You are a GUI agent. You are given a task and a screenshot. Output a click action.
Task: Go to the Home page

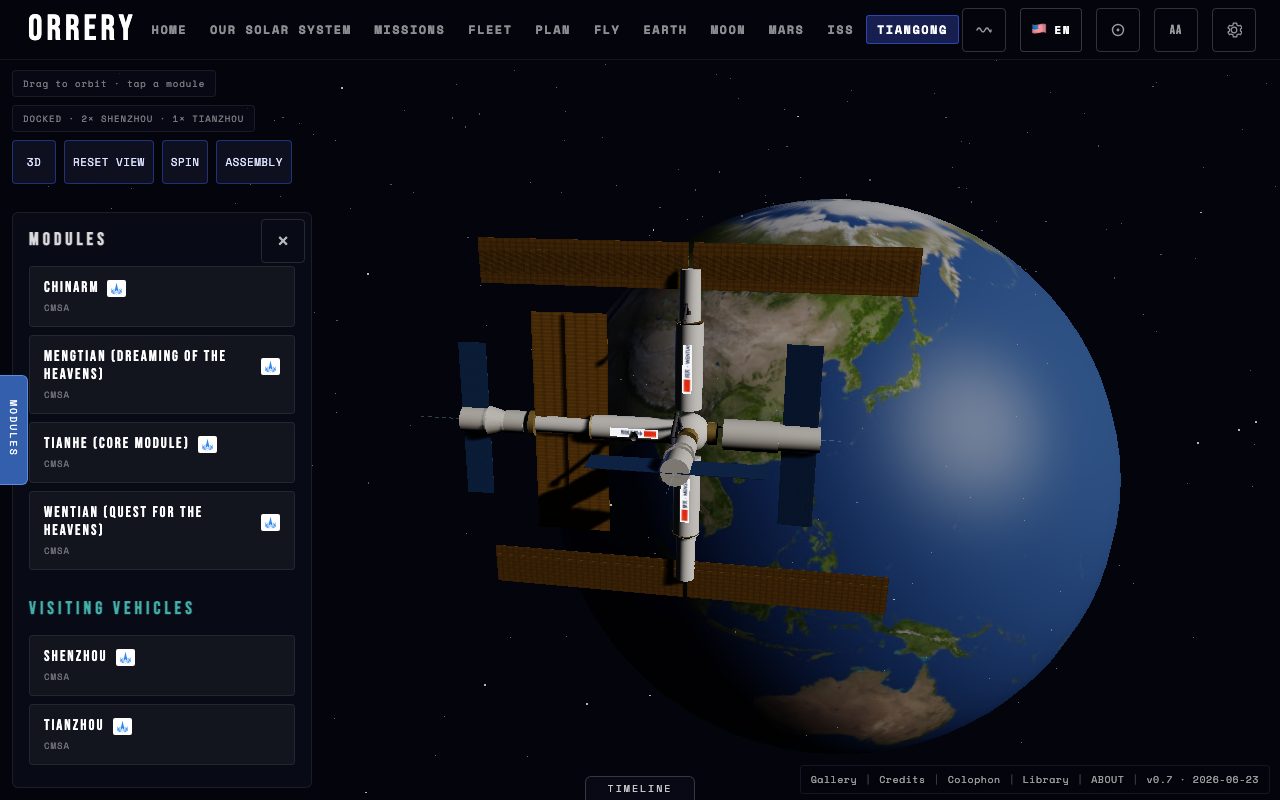pyautogui.click(x=169, y=30)
